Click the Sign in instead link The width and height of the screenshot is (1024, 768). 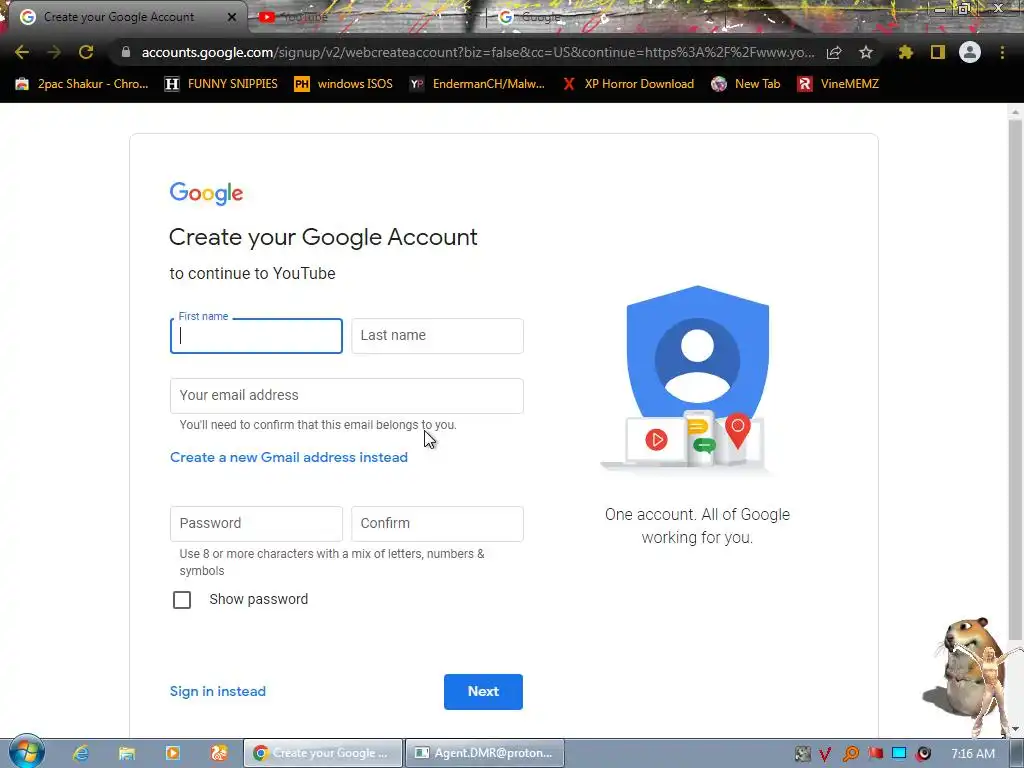(217, 691)
